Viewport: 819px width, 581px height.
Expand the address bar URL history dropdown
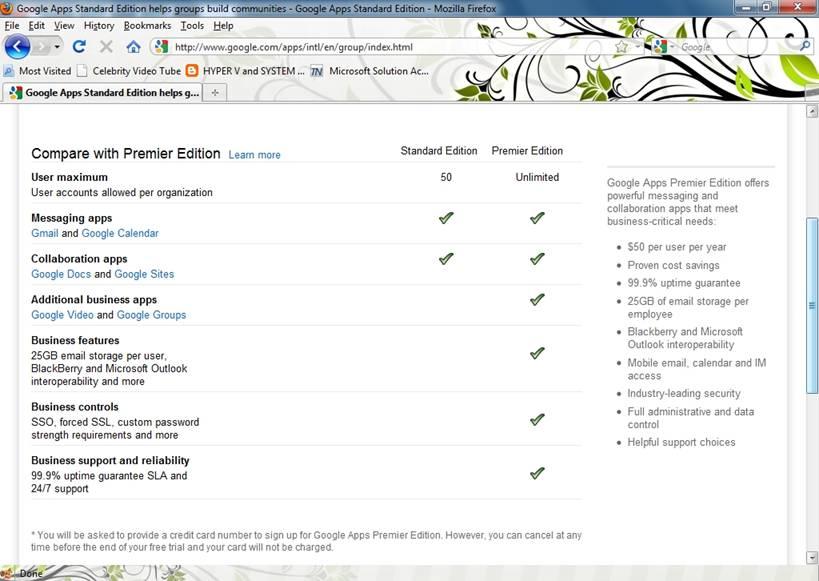pyautogui.click(x=638, y=47)
